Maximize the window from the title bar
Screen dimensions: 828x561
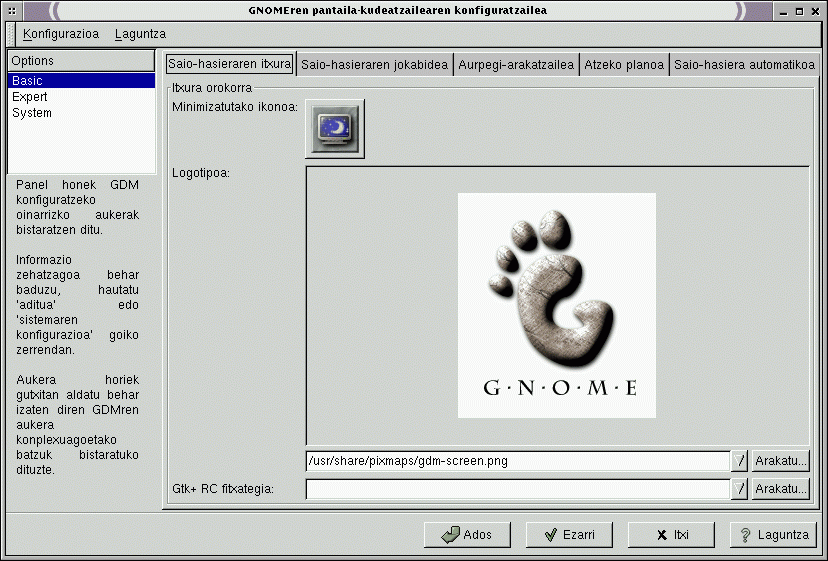coord(799,11)
